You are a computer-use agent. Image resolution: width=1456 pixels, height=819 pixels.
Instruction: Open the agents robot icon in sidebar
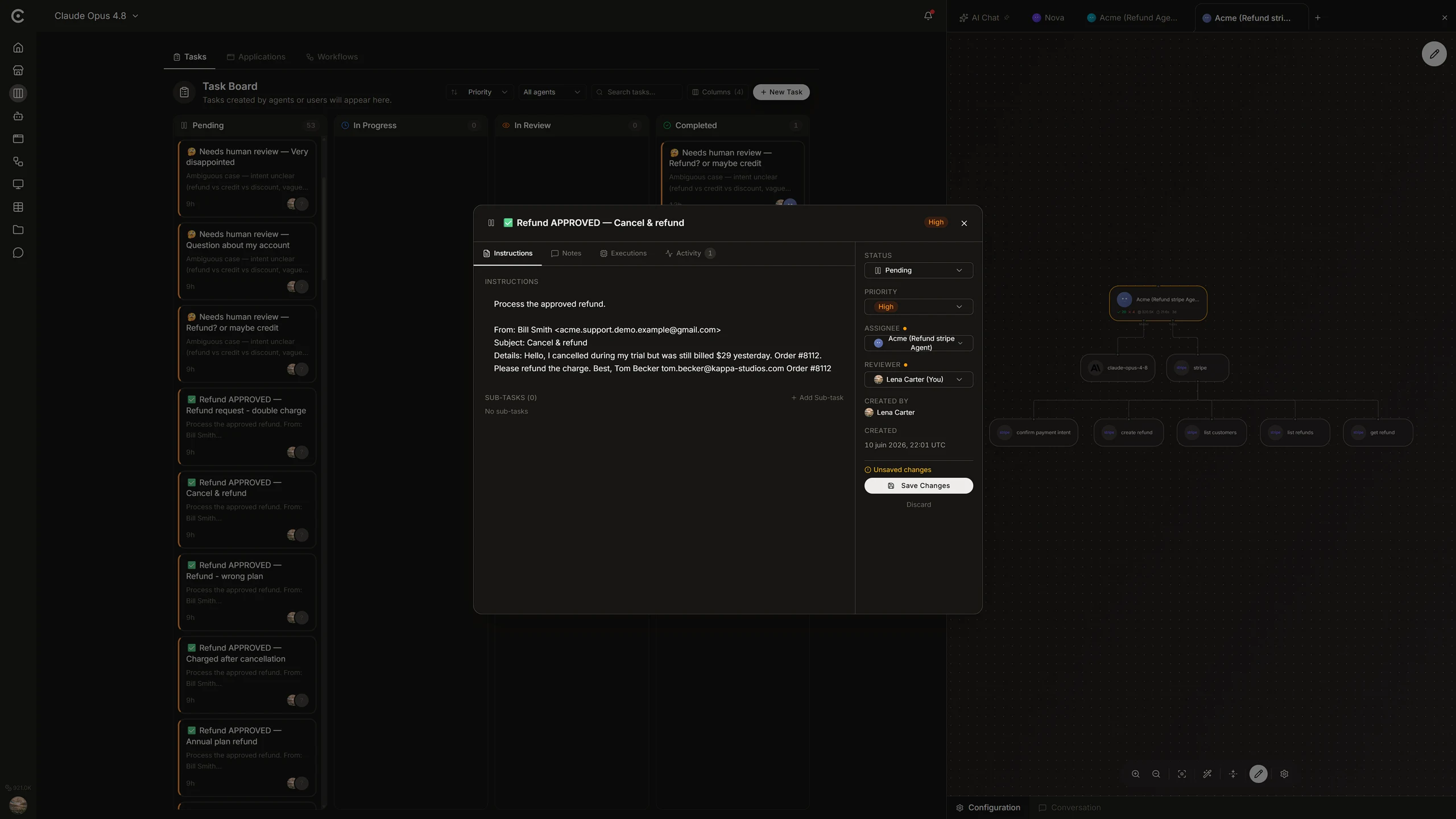point(18,116)
